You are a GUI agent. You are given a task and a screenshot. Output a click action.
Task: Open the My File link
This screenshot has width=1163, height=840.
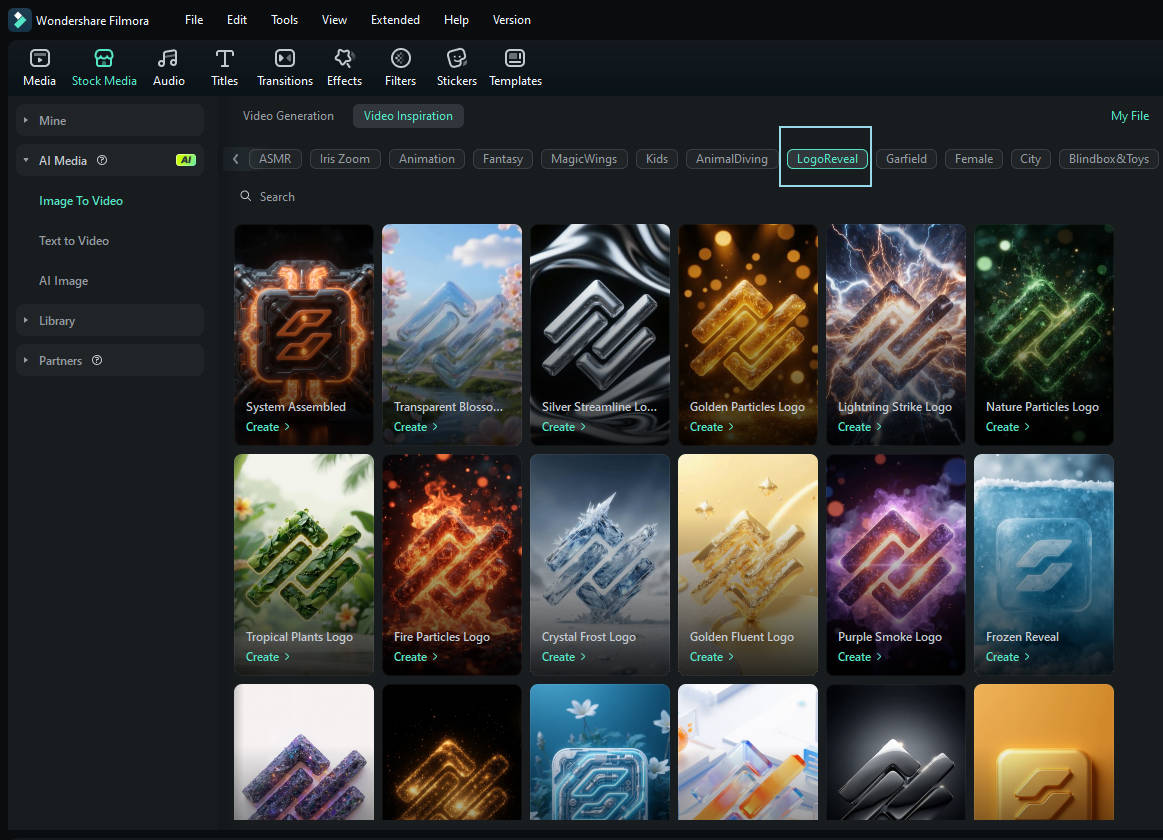coord(1130,116)
